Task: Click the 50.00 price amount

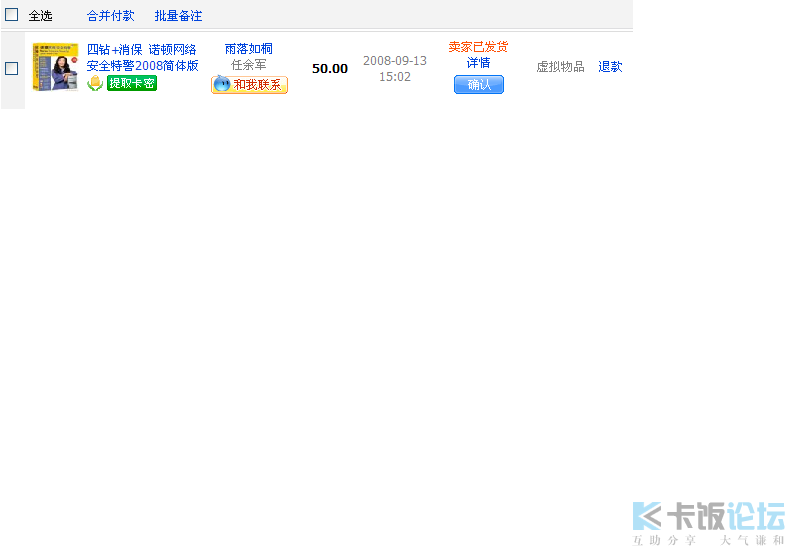Action: pyautogui.click(x=330, y=69)
